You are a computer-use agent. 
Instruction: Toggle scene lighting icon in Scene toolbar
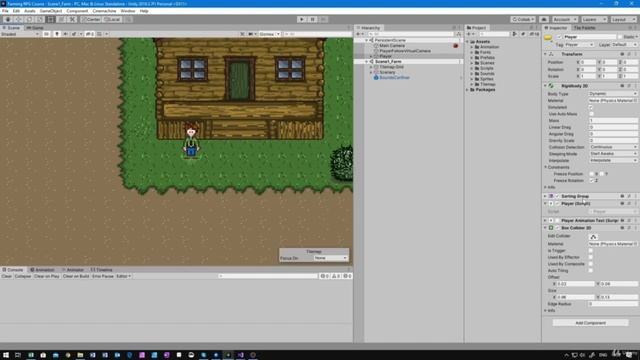coord(57,34)
